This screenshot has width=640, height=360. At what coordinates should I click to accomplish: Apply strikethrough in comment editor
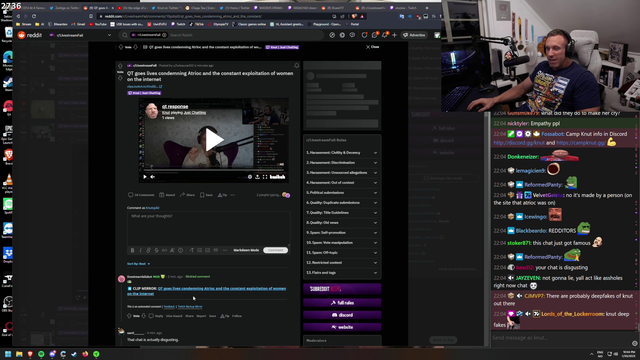point(156,250)
